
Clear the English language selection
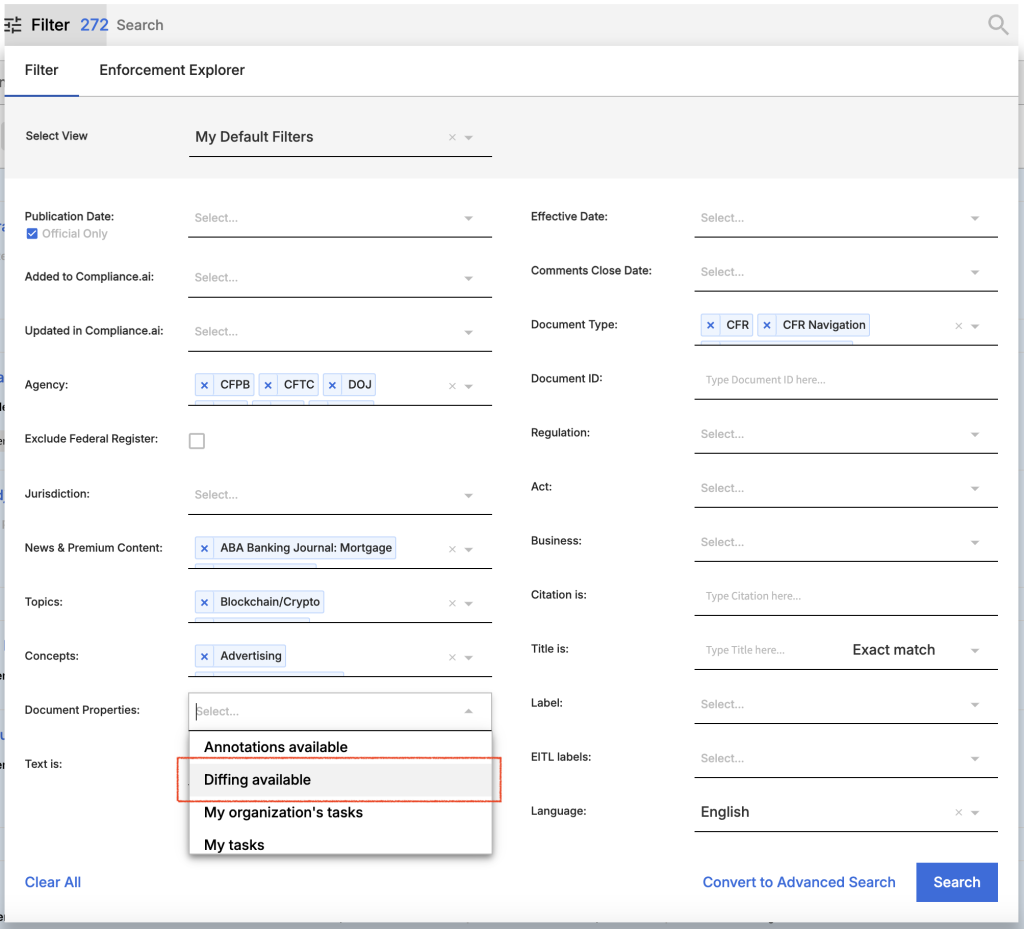tap(958, 813)
